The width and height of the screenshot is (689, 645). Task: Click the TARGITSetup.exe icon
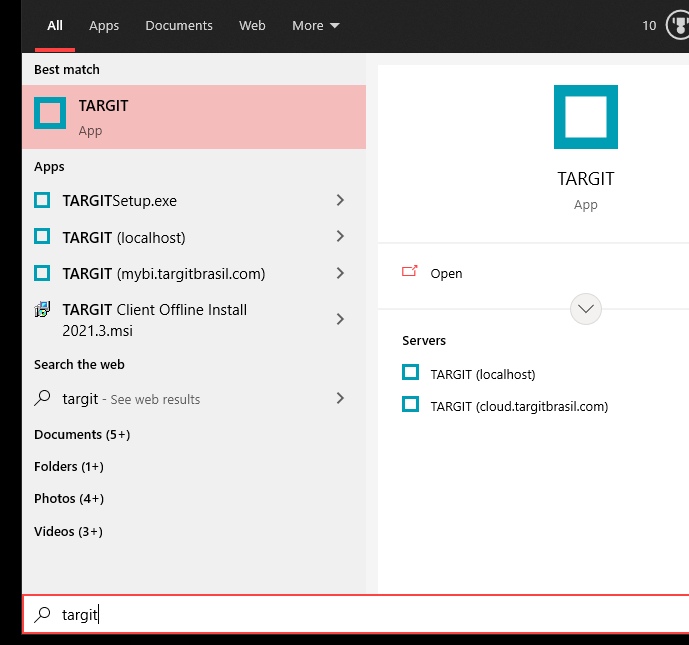[42, 200]
